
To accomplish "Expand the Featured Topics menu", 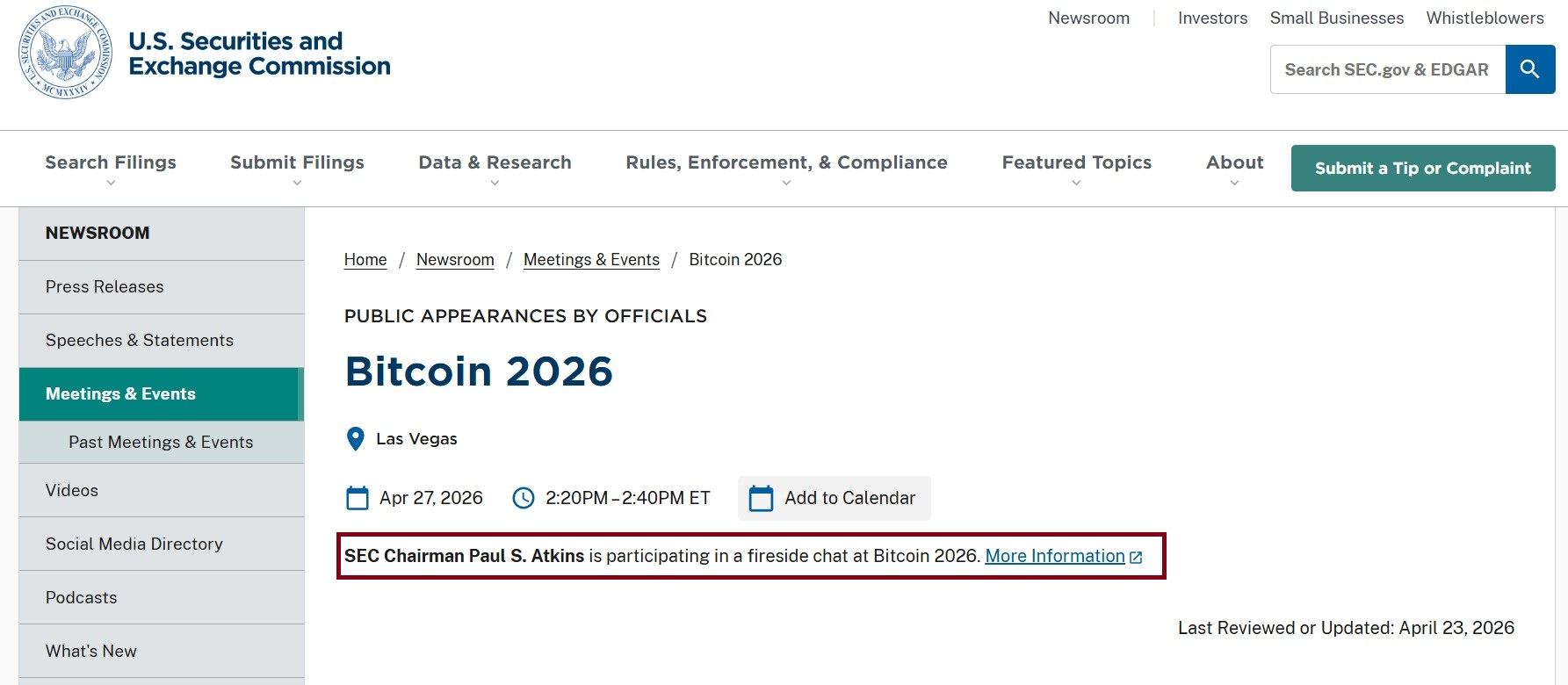I will click(x=1076, y=169).
